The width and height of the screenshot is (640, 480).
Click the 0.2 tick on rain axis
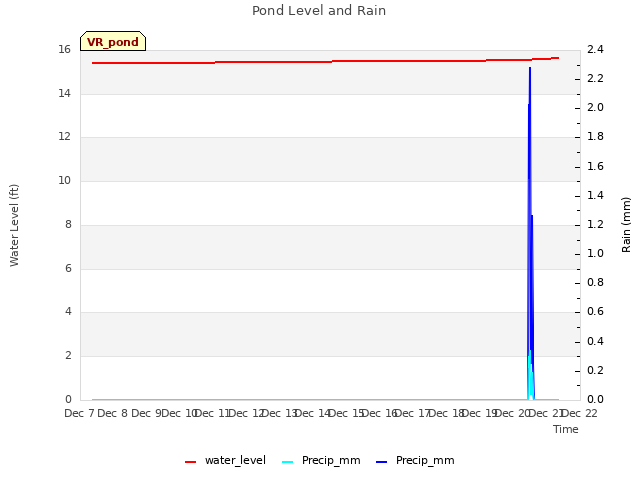595,371
